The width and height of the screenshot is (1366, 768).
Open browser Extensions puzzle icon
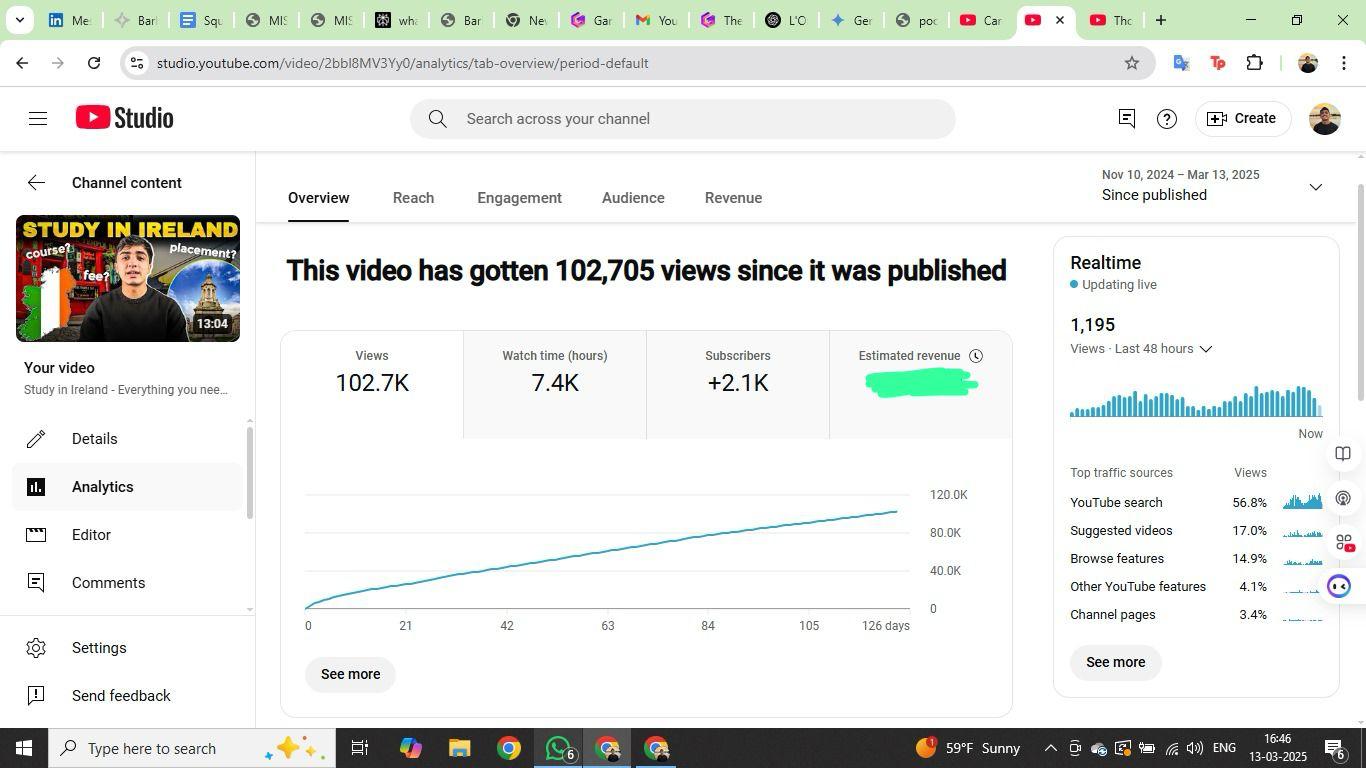pyautogui.click(x=1254, y=63)
